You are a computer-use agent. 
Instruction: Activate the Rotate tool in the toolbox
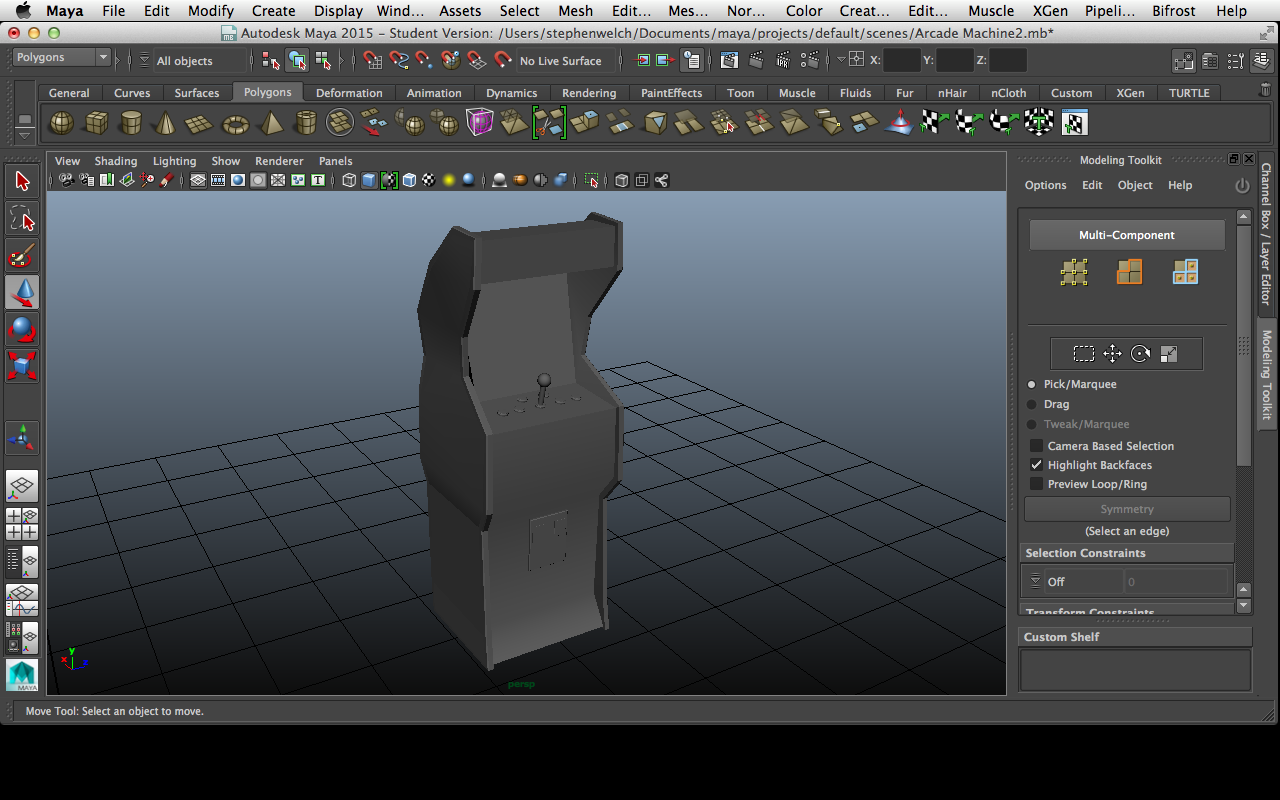pyautogui.click(x=22, y=329)
